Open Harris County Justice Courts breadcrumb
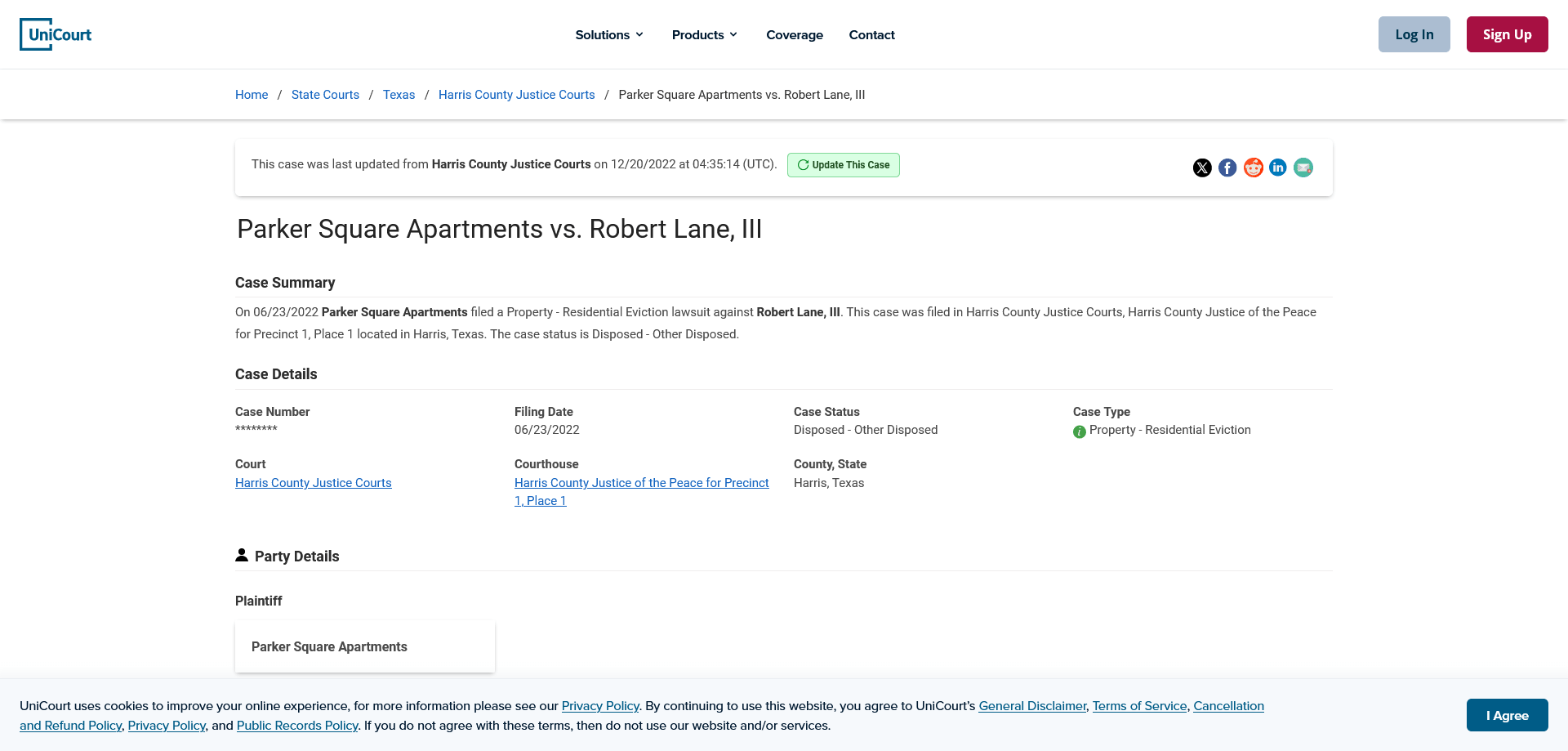The image size is (1568, 751). (517, 95)
